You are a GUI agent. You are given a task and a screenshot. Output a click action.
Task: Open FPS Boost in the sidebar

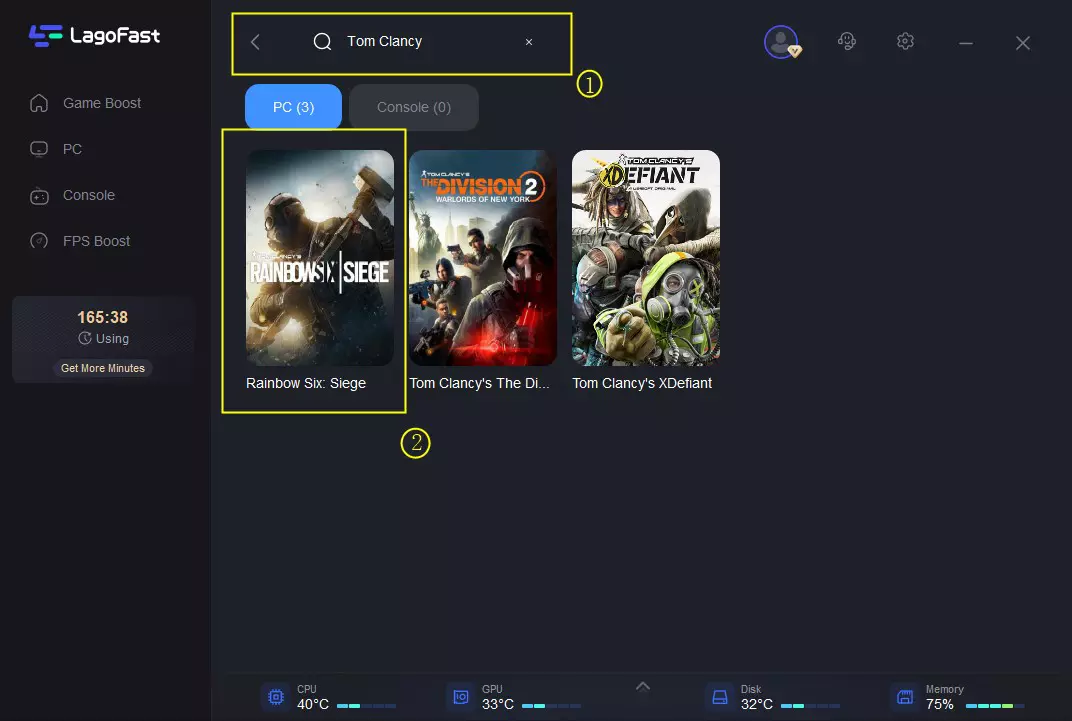pos(96,241)
